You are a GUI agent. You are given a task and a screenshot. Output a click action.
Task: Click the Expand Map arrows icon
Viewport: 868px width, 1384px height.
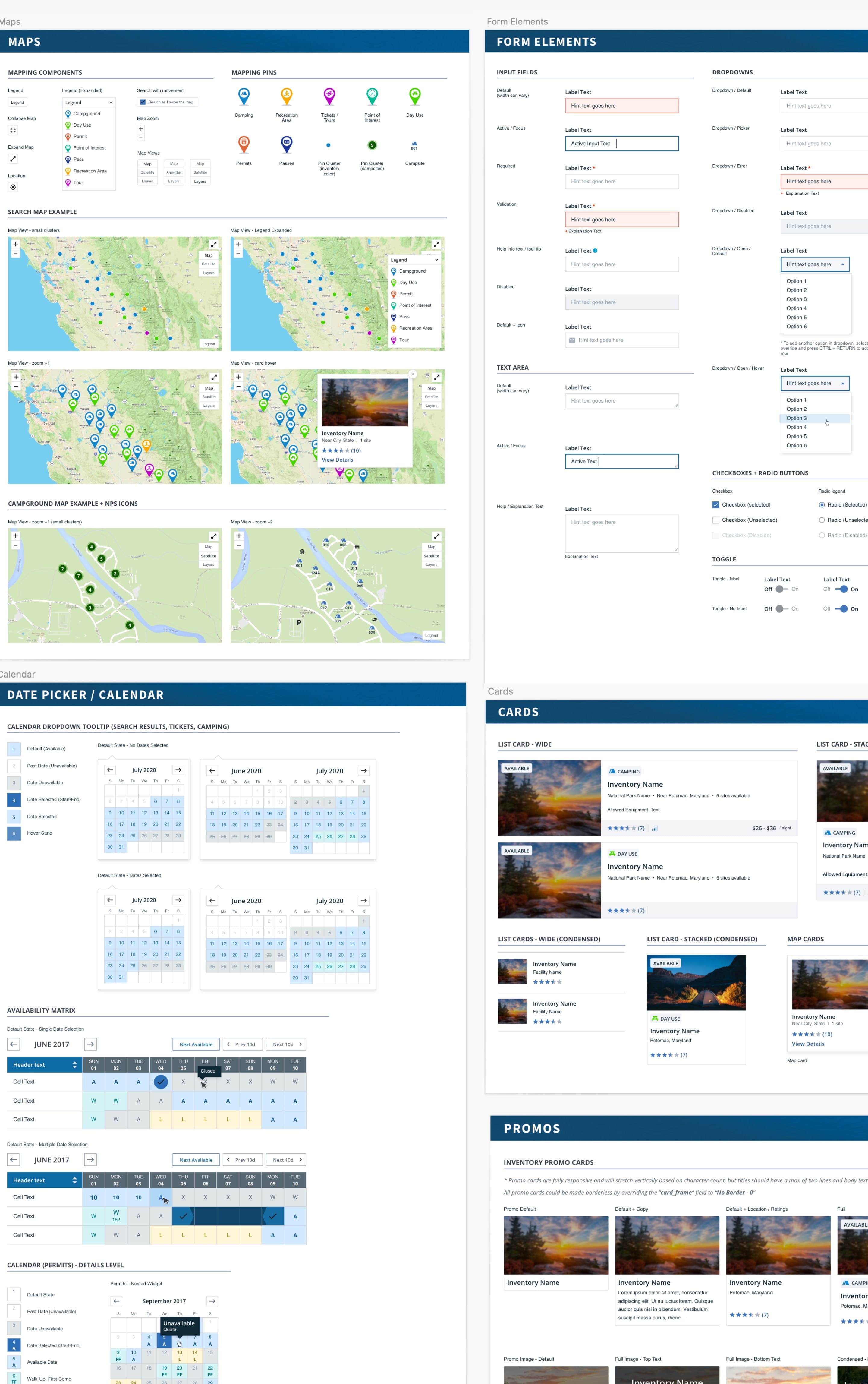coord(13,159)
